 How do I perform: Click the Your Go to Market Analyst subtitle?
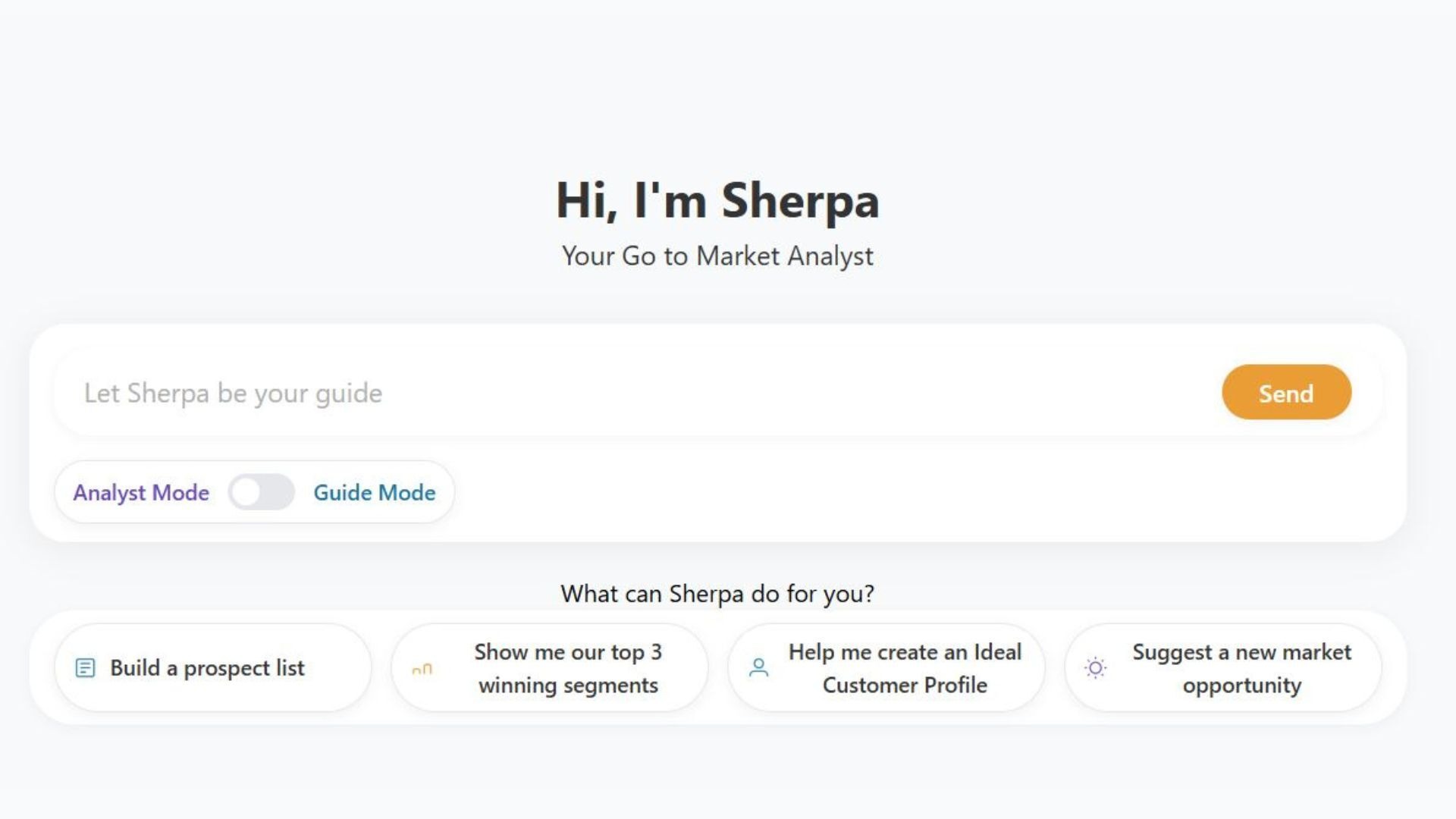click(x=717, y=256)
